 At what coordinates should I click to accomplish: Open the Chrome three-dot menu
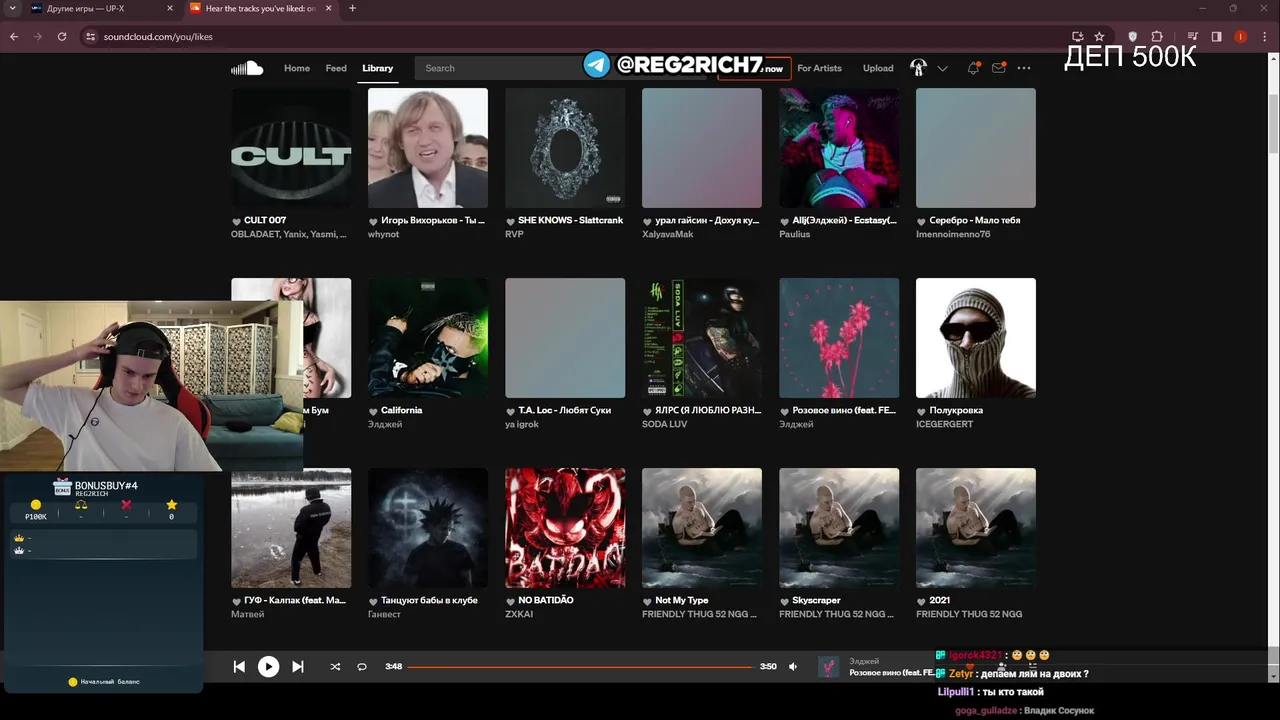pos(1265,37)
